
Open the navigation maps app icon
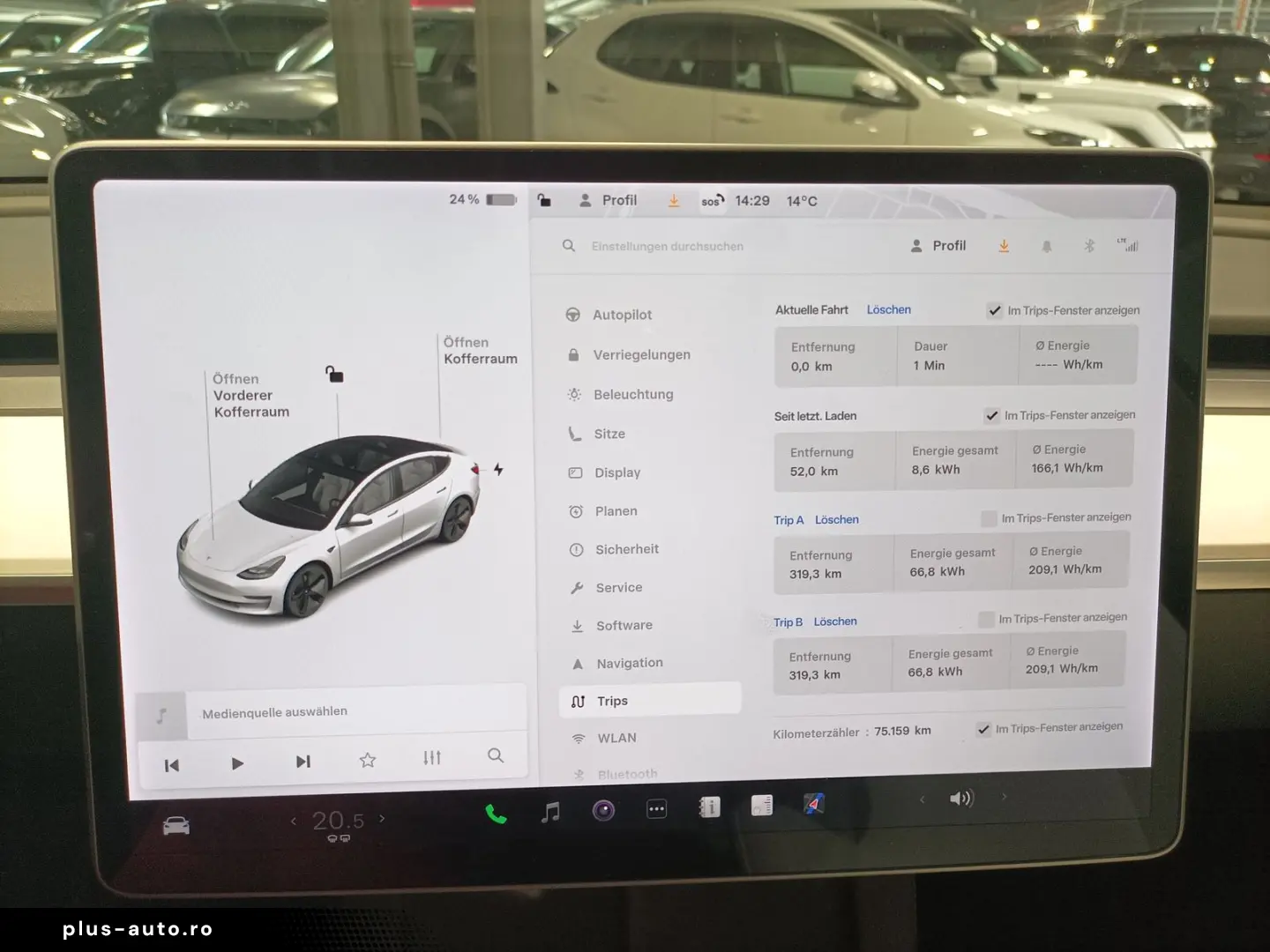(812, 804)
